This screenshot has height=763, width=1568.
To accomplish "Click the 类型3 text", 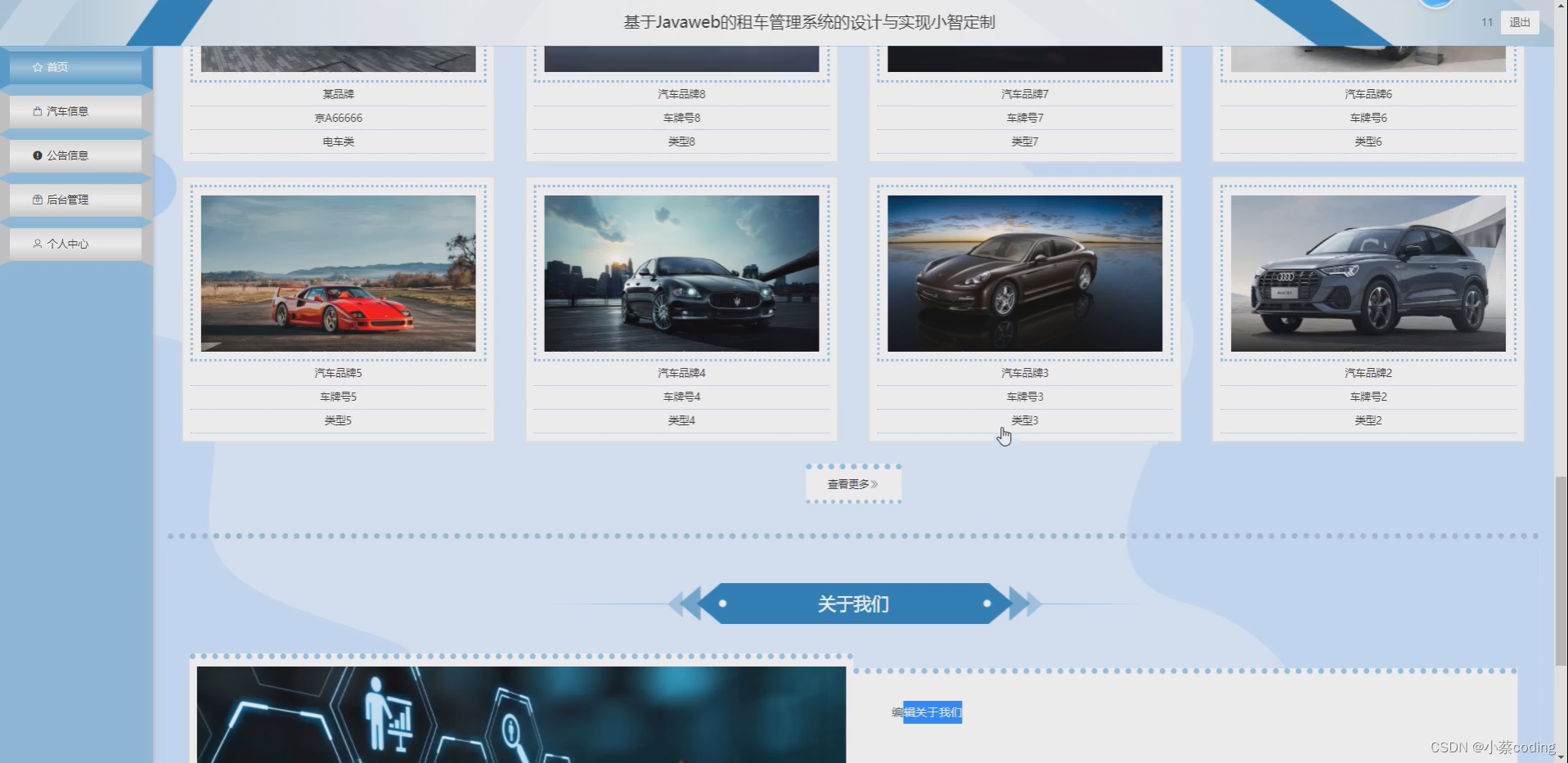I will coord(1025,420).
